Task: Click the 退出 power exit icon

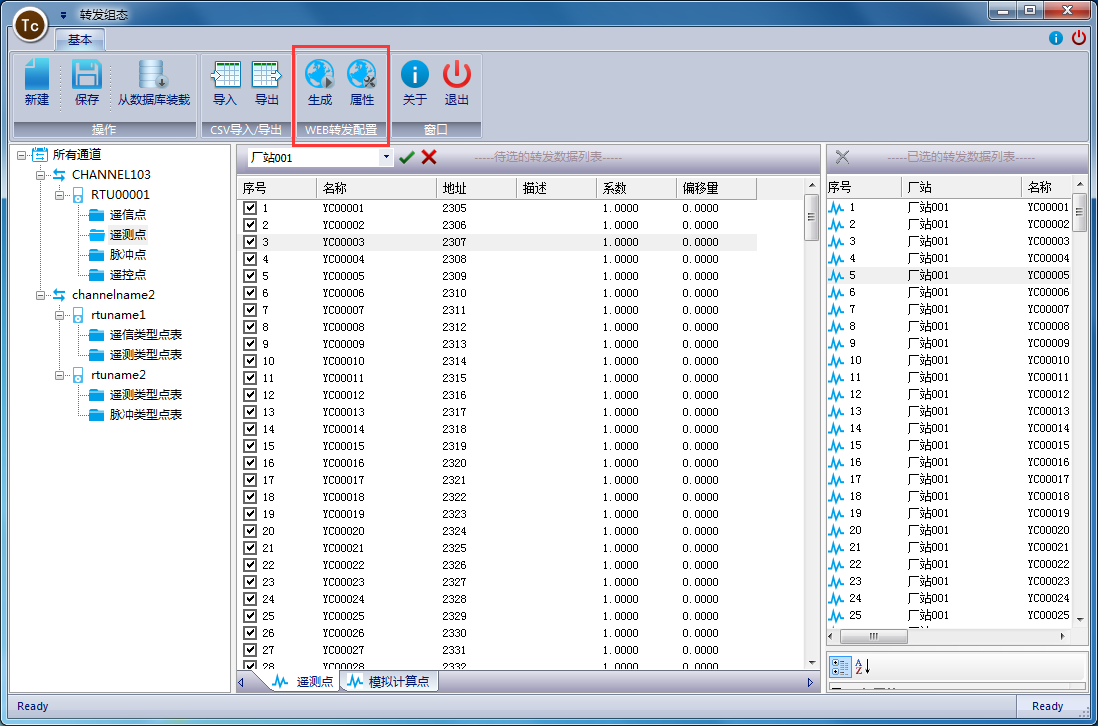Action: [x=457, y=74]
